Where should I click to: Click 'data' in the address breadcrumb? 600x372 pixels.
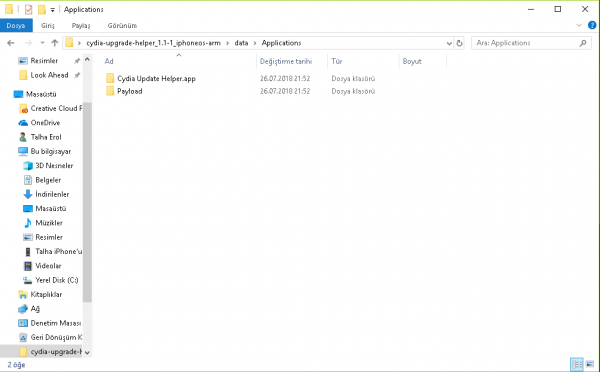(241, 43)
